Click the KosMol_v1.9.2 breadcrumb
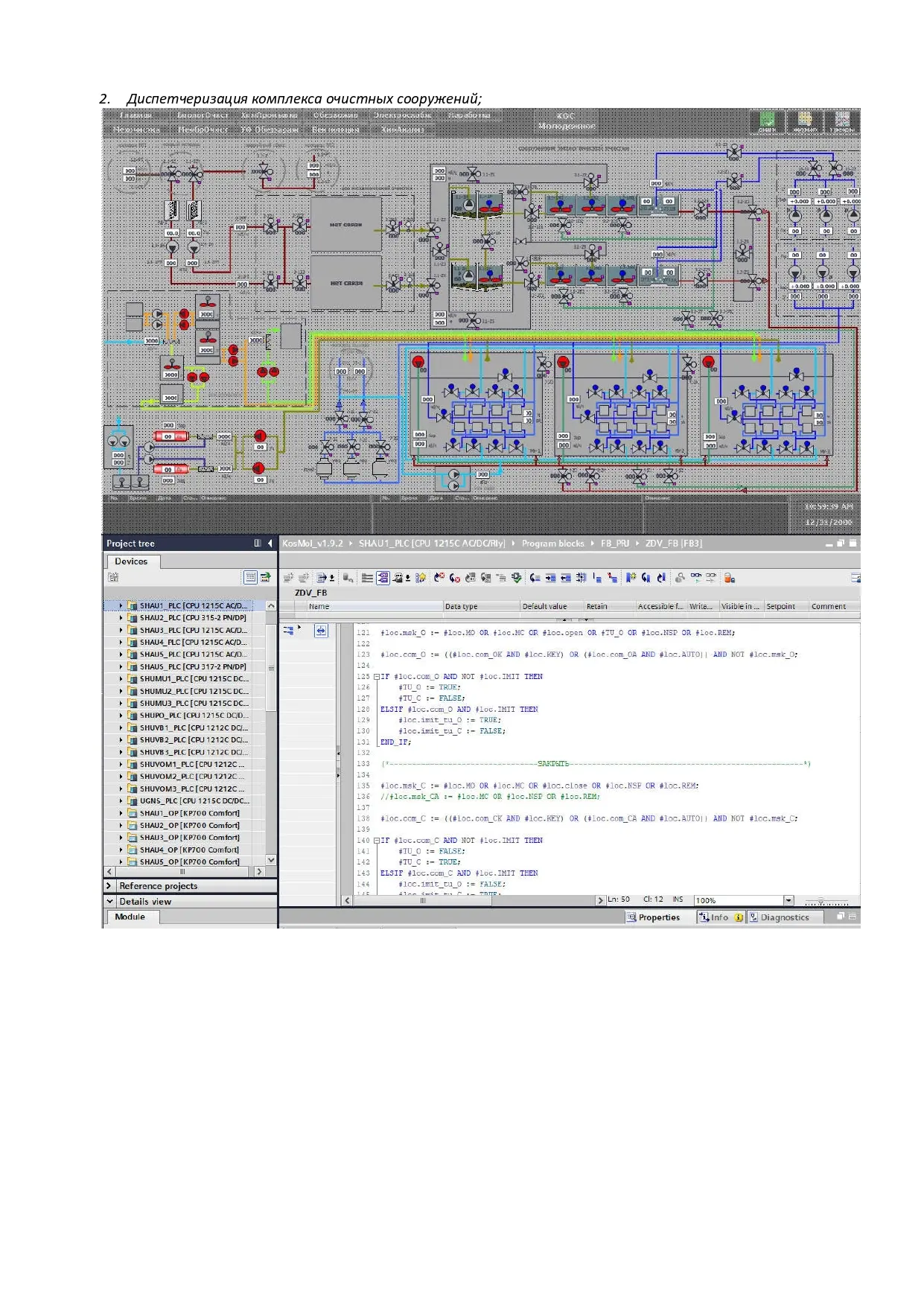Image resolution: width=924 pixels, height=1306 pixels. click(313, 544)
